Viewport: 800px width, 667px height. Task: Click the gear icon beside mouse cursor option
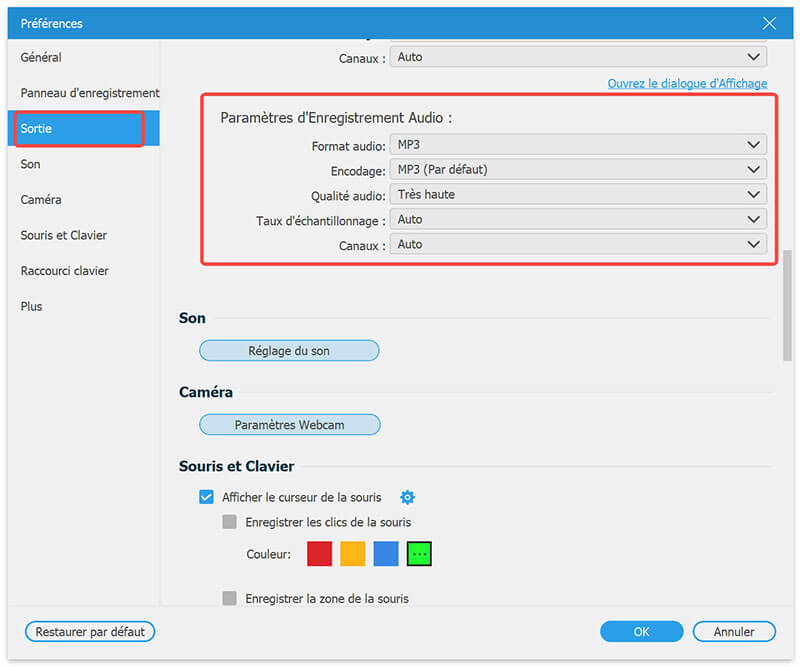click(407, 497)
